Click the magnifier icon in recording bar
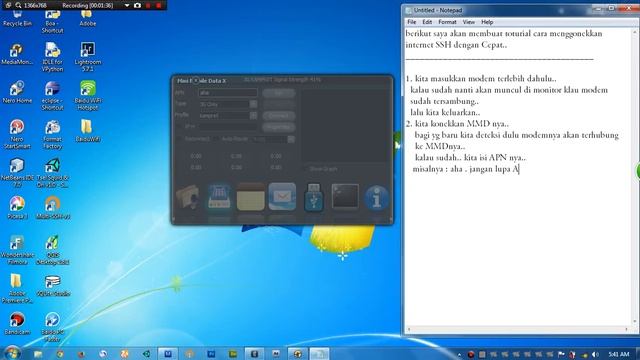640x360 pixels. tap(18, 5)
